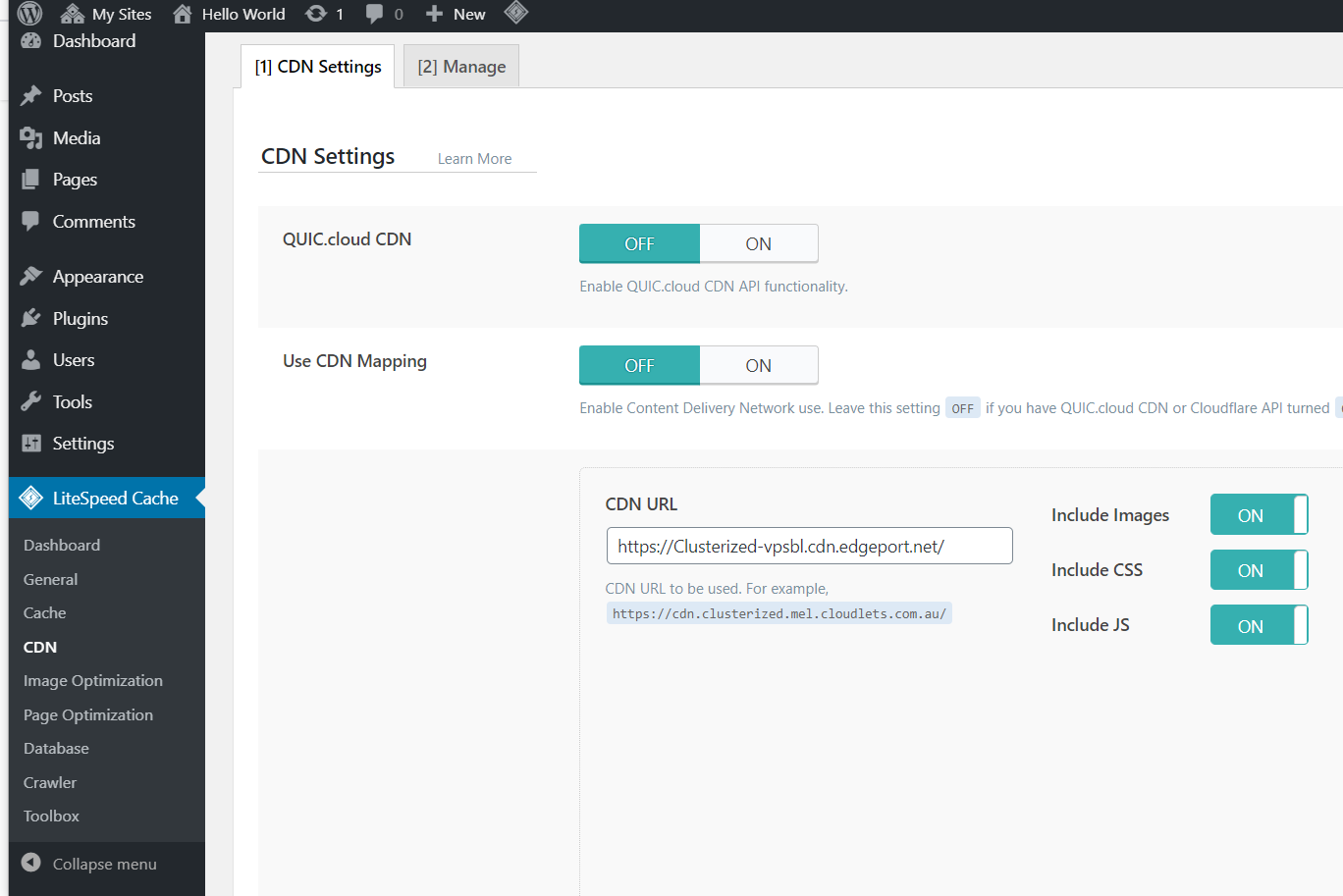Click the Plugins plug icon
Viewport: 1343px width, 896px height.
point(31,318)
